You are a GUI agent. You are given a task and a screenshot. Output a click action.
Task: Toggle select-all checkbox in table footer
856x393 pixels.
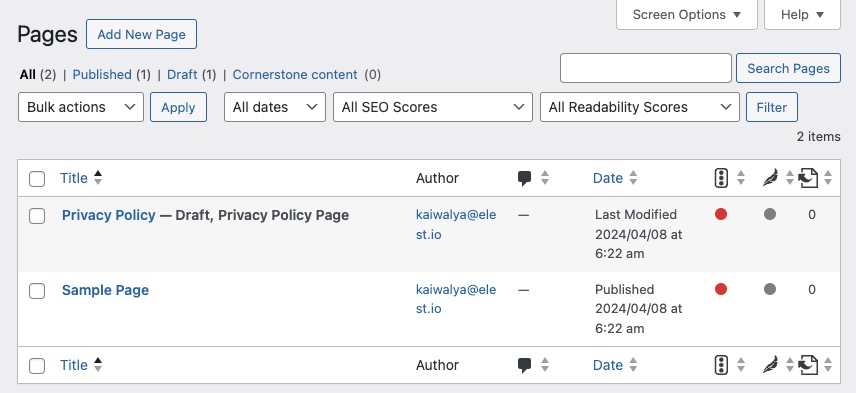pyautogui.click(x=37, y=366)
